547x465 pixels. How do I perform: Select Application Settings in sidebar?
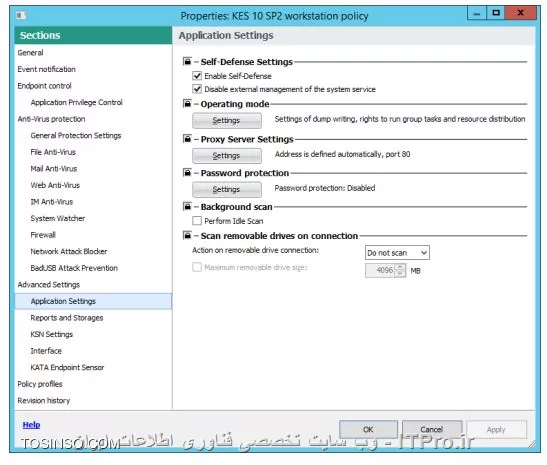93,301
